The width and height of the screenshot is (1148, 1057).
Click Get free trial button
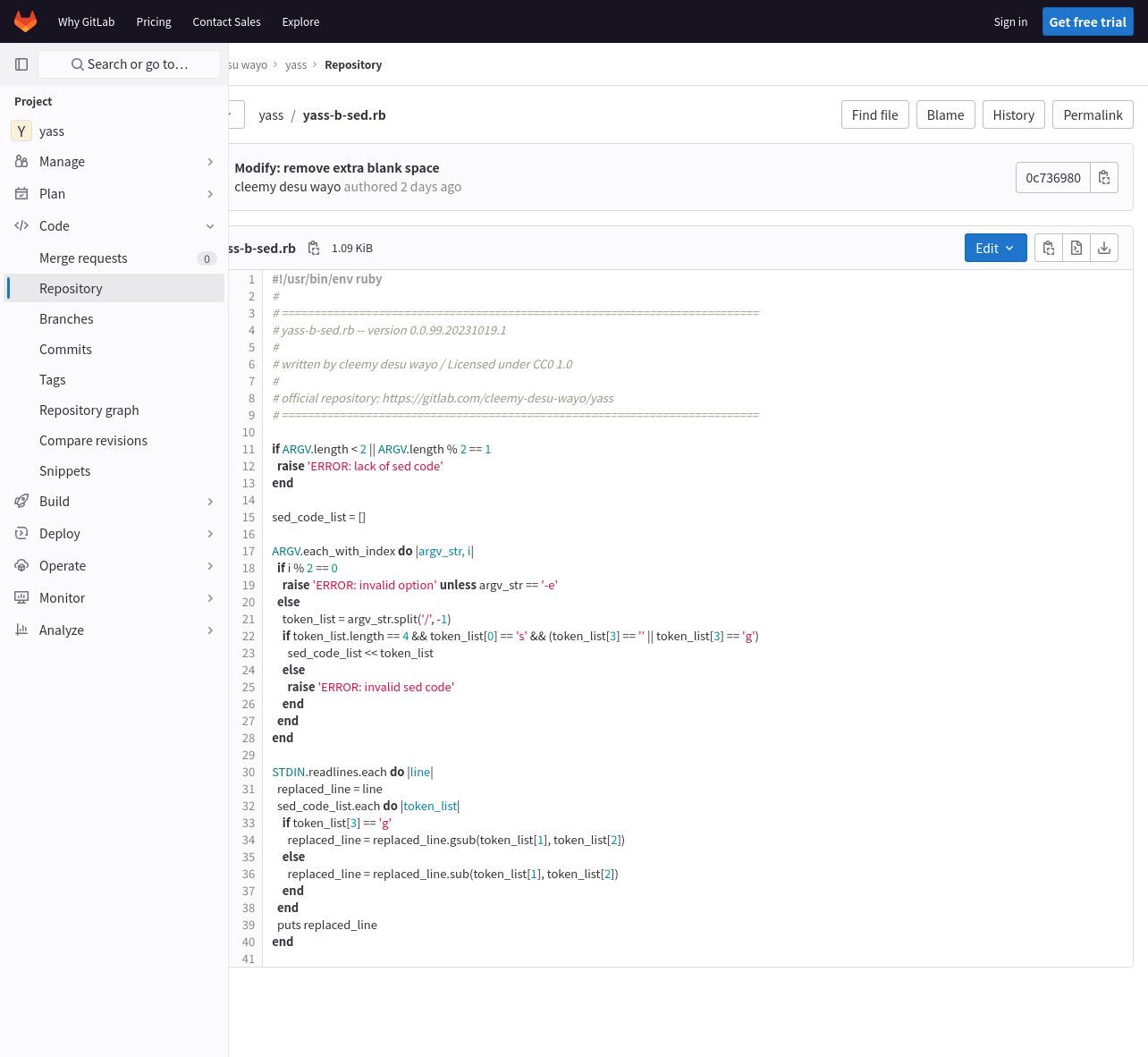[1087, 21]
